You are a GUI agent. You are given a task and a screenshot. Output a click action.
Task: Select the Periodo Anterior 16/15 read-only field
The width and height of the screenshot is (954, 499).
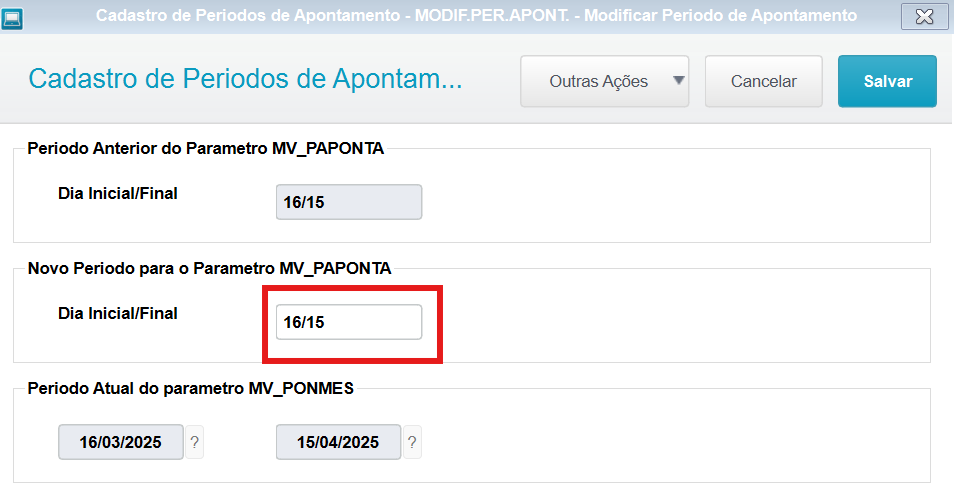point(349,202)
